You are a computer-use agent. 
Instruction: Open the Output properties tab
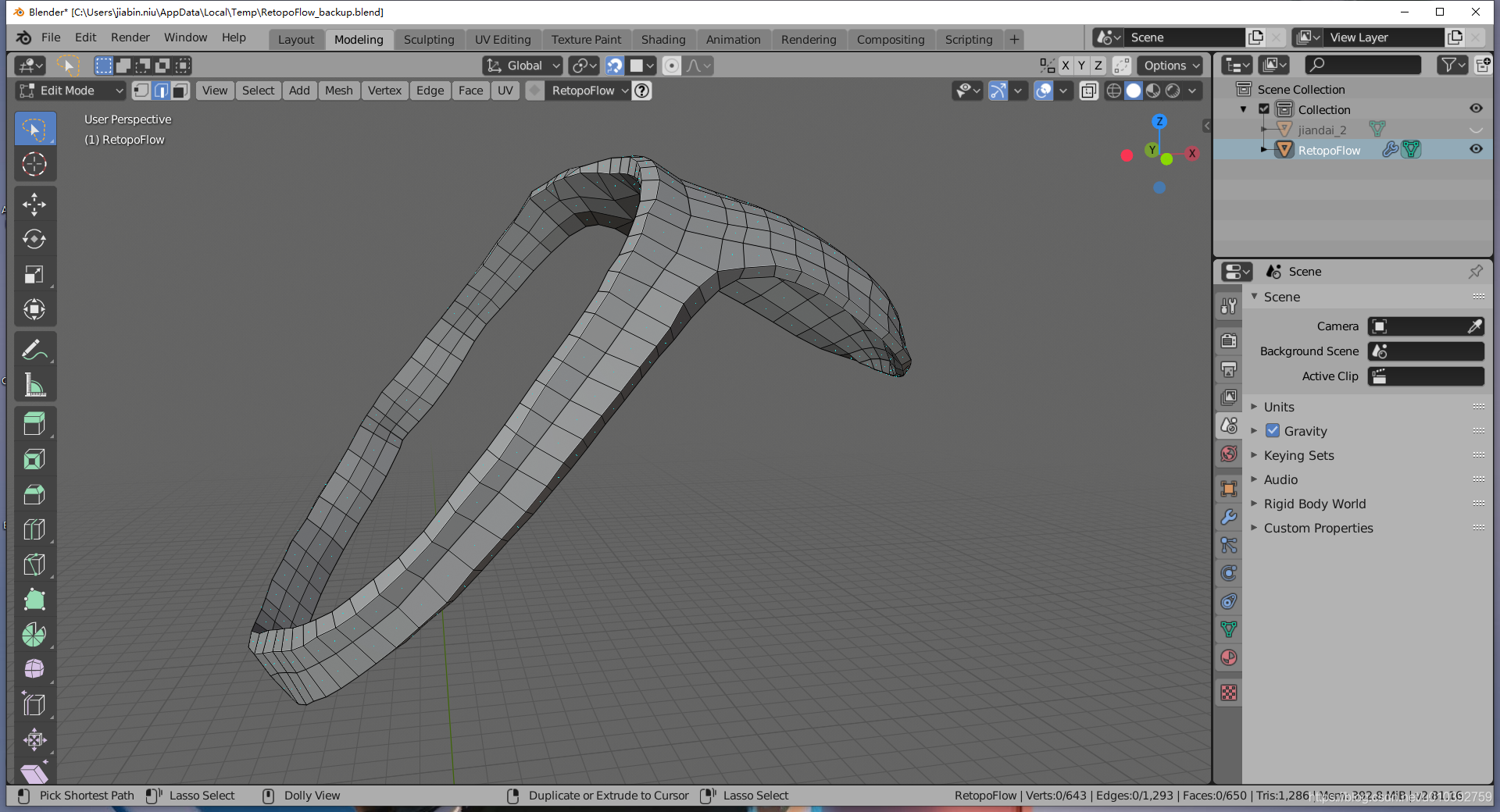(1229, 369)
